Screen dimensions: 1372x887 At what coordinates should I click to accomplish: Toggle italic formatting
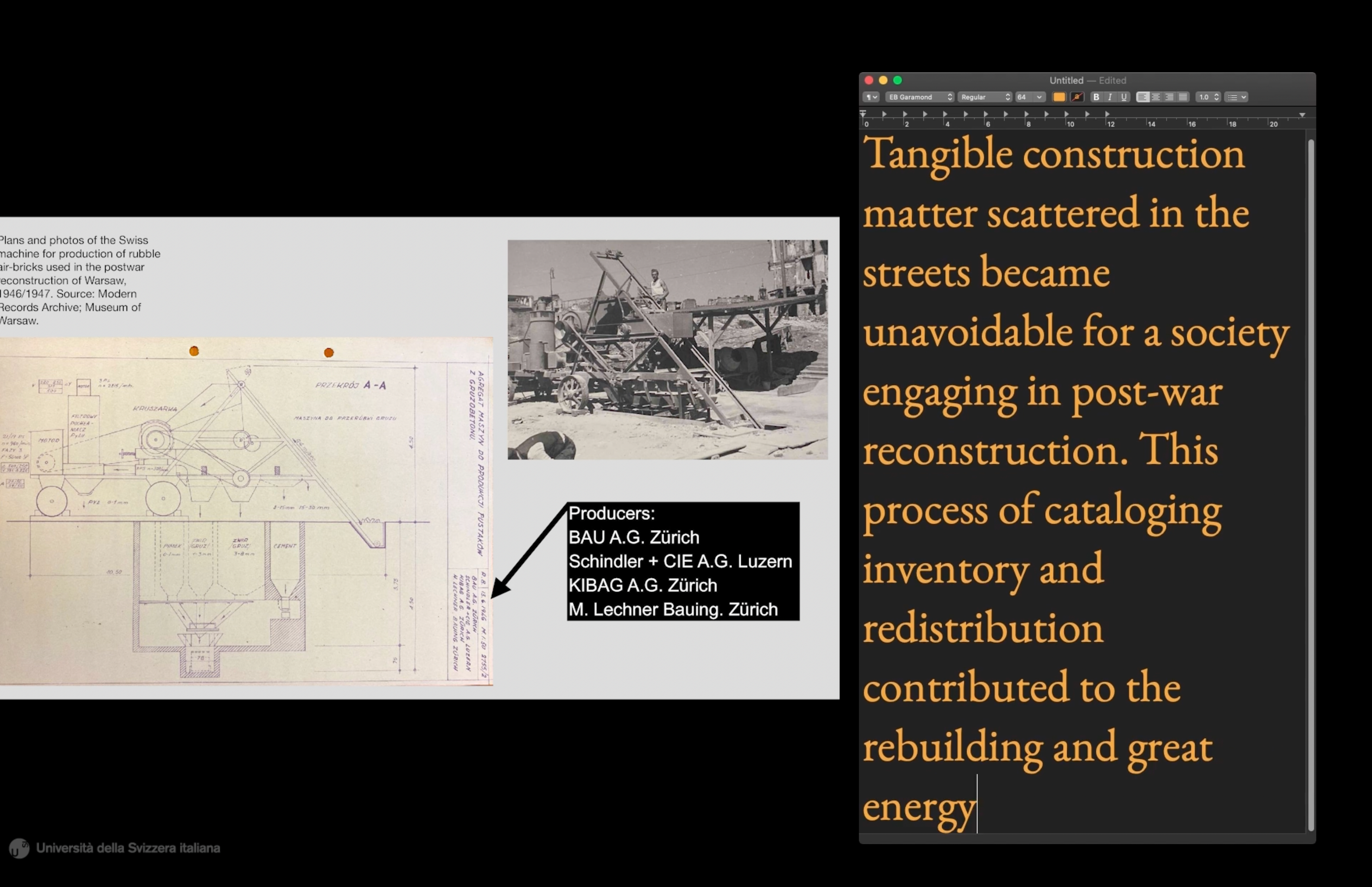click(1110, 97)
